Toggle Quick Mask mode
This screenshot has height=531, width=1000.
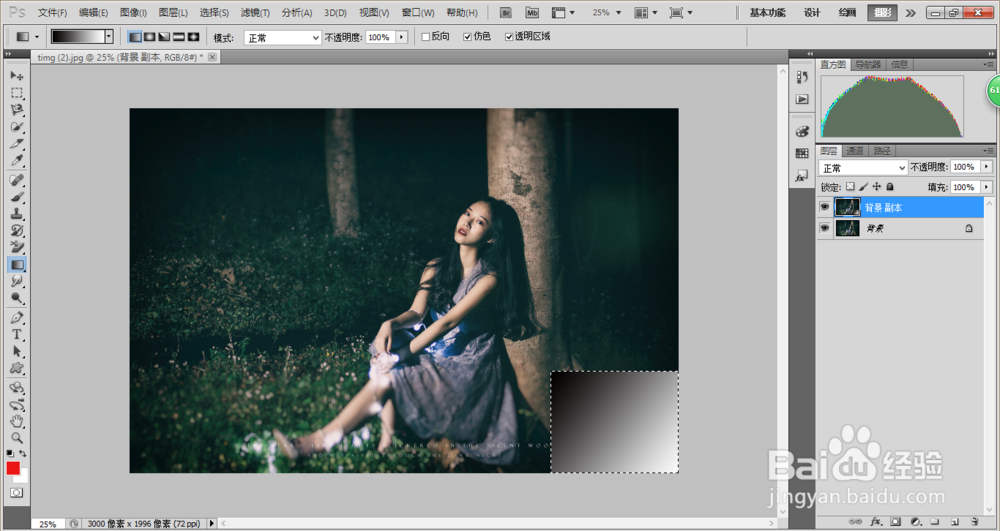(17, 493)
